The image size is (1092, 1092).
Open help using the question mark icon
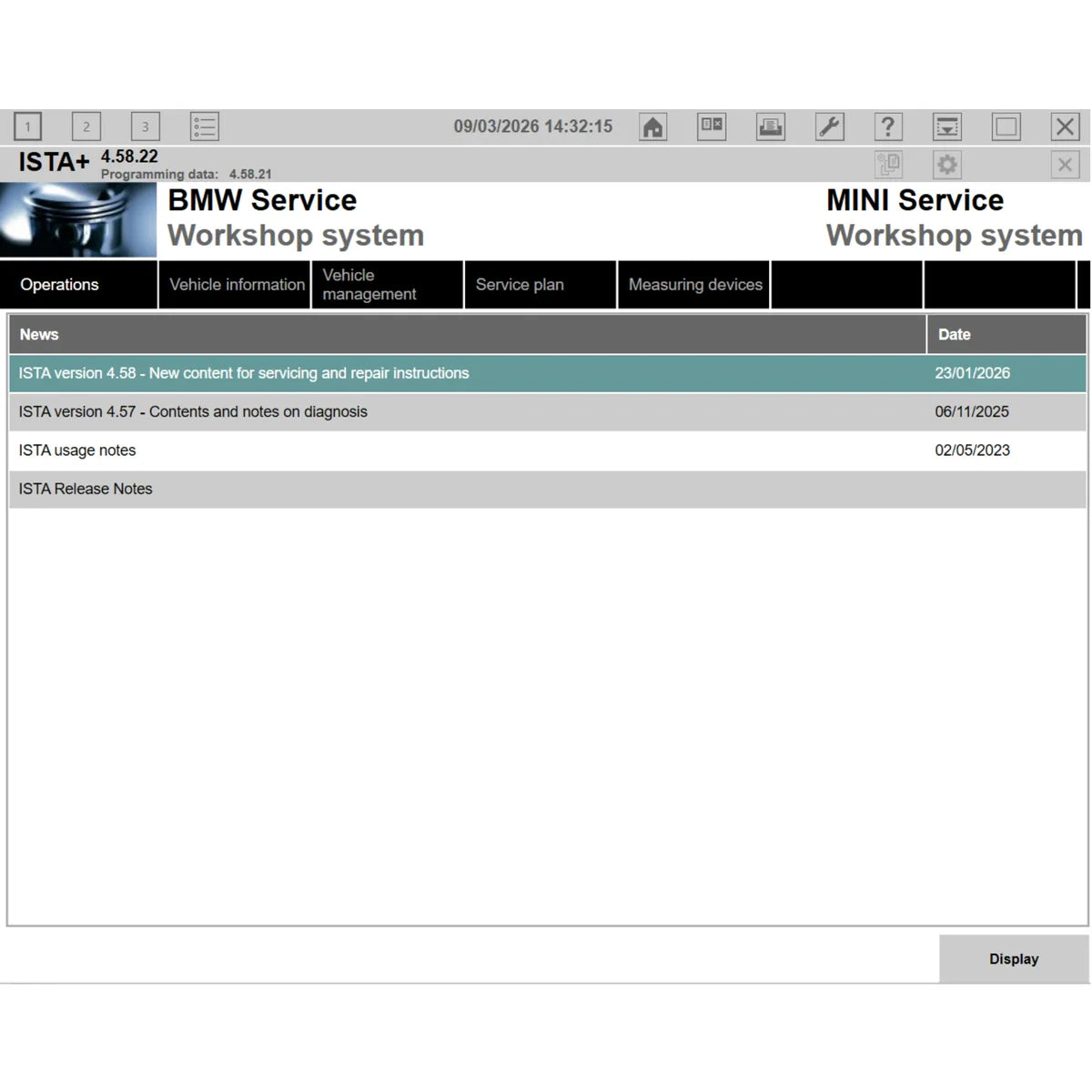[887, 126]
